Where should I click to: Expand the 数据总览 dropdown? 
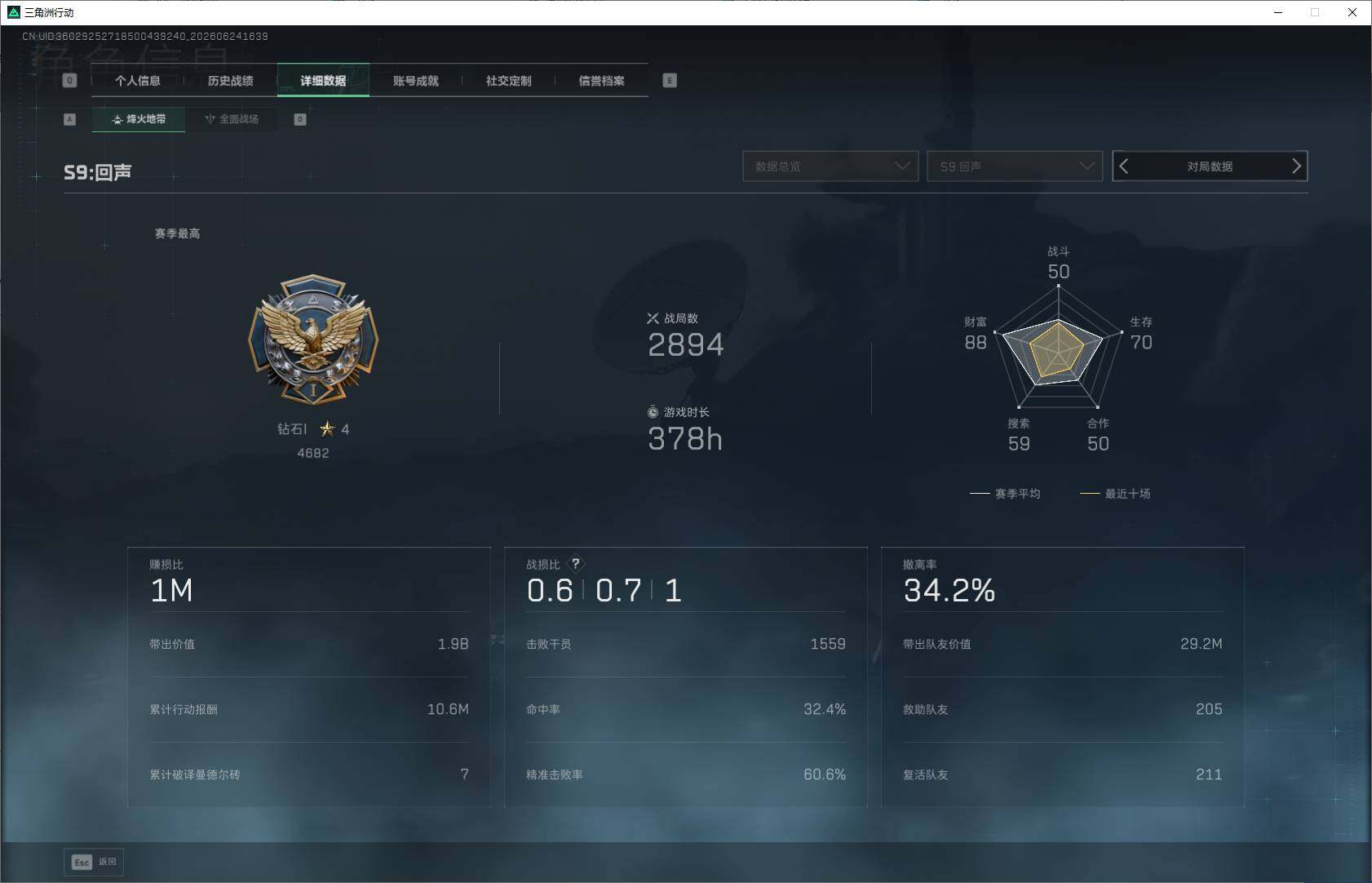click(830, 166)
